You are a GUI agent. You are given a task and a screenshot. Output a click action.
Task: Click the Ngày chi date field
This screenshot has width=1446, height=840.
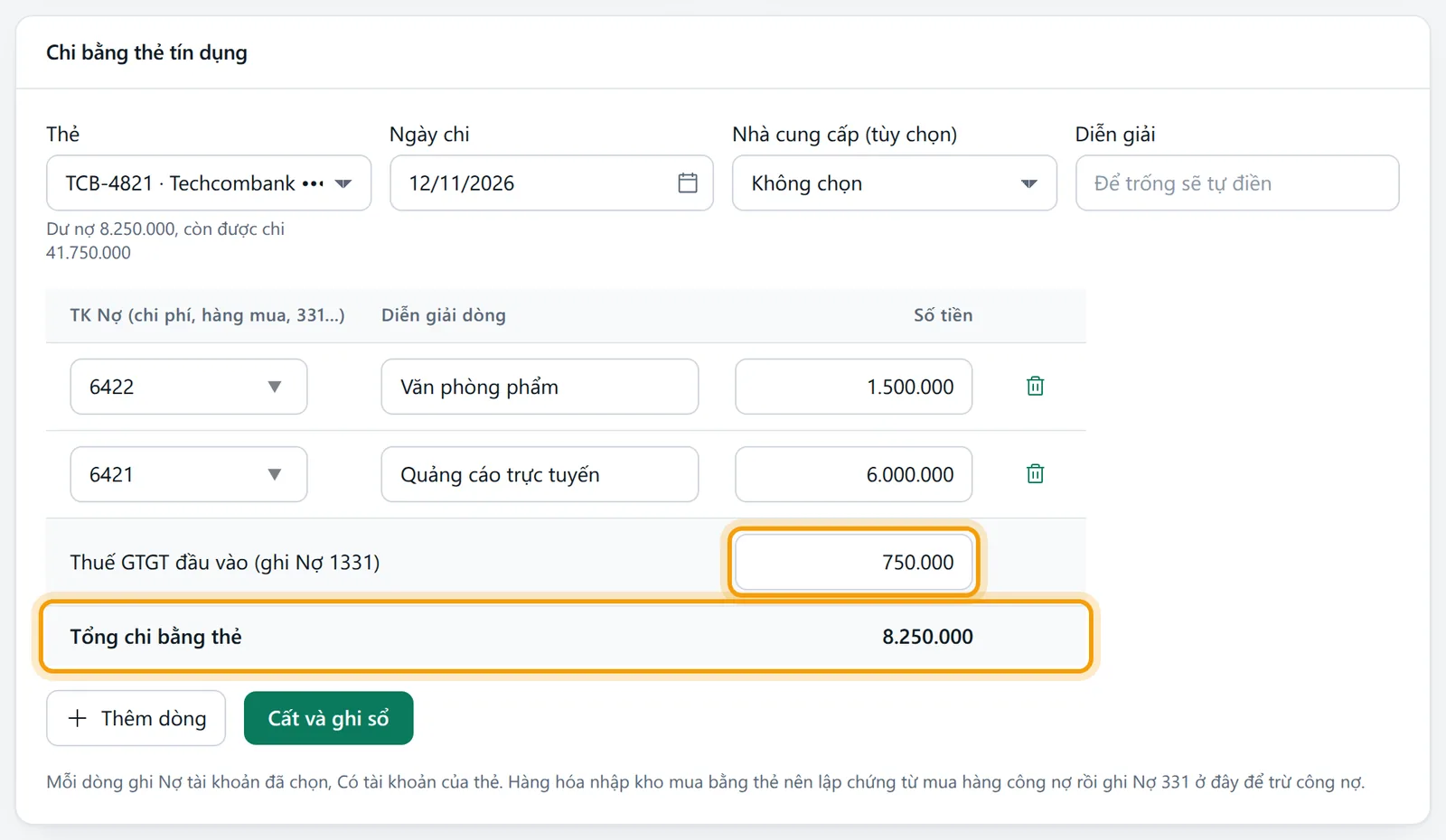(551, 183)
